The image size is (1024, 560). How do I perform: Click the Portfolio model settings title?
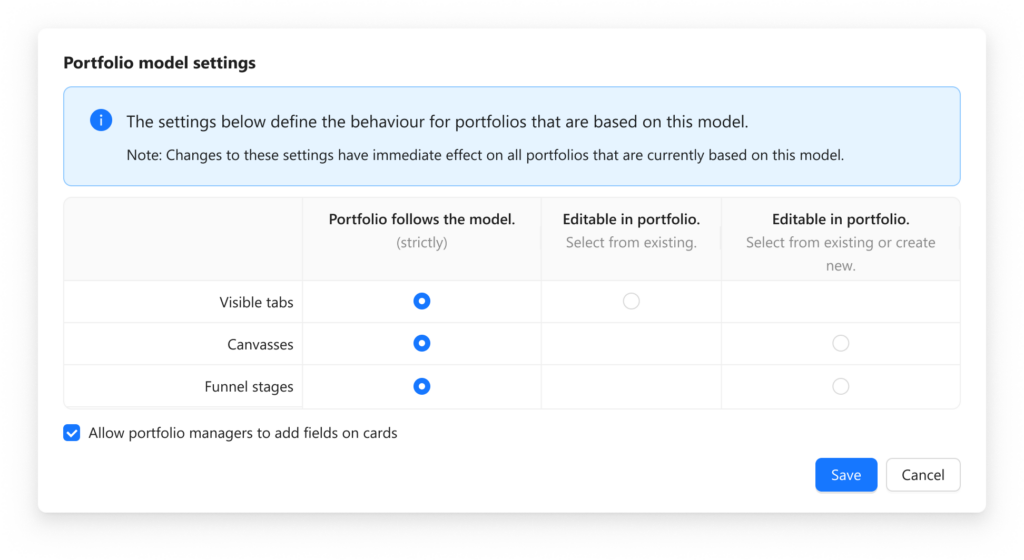pyautogui.click(x=159, y=63)
